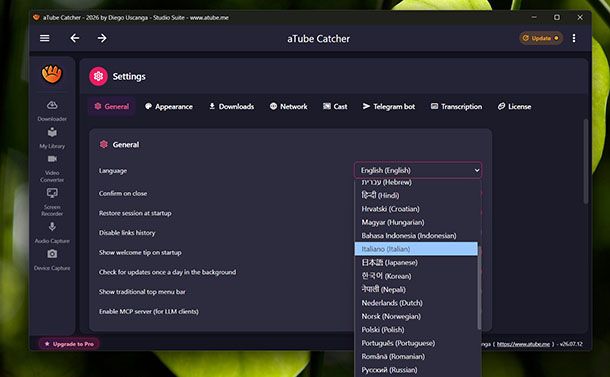Switch to the Cast tab

[335, 106]
